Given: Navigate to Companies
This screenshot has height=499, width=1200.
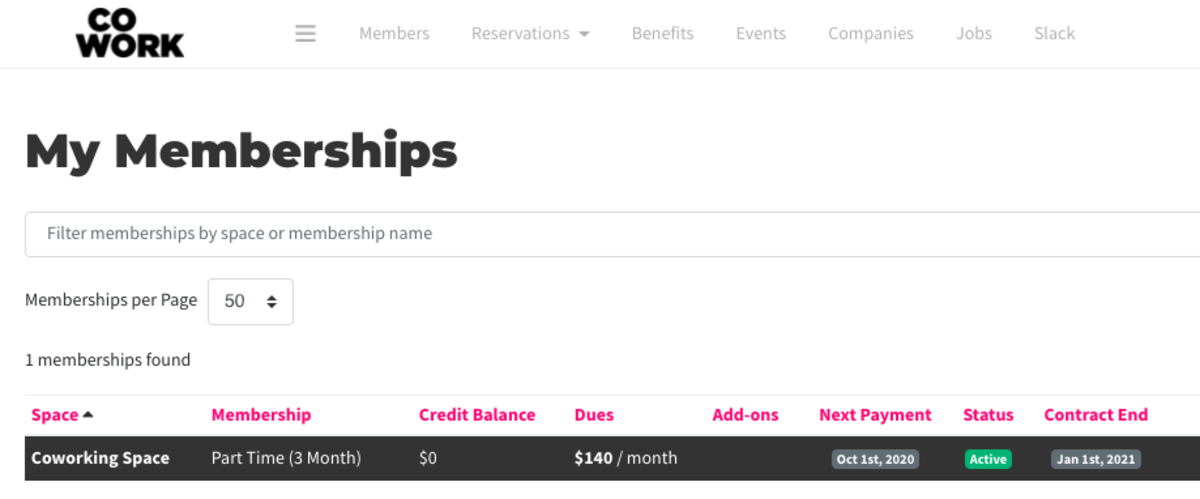Looking at the screenshot, I should click(x=871, y=33).
